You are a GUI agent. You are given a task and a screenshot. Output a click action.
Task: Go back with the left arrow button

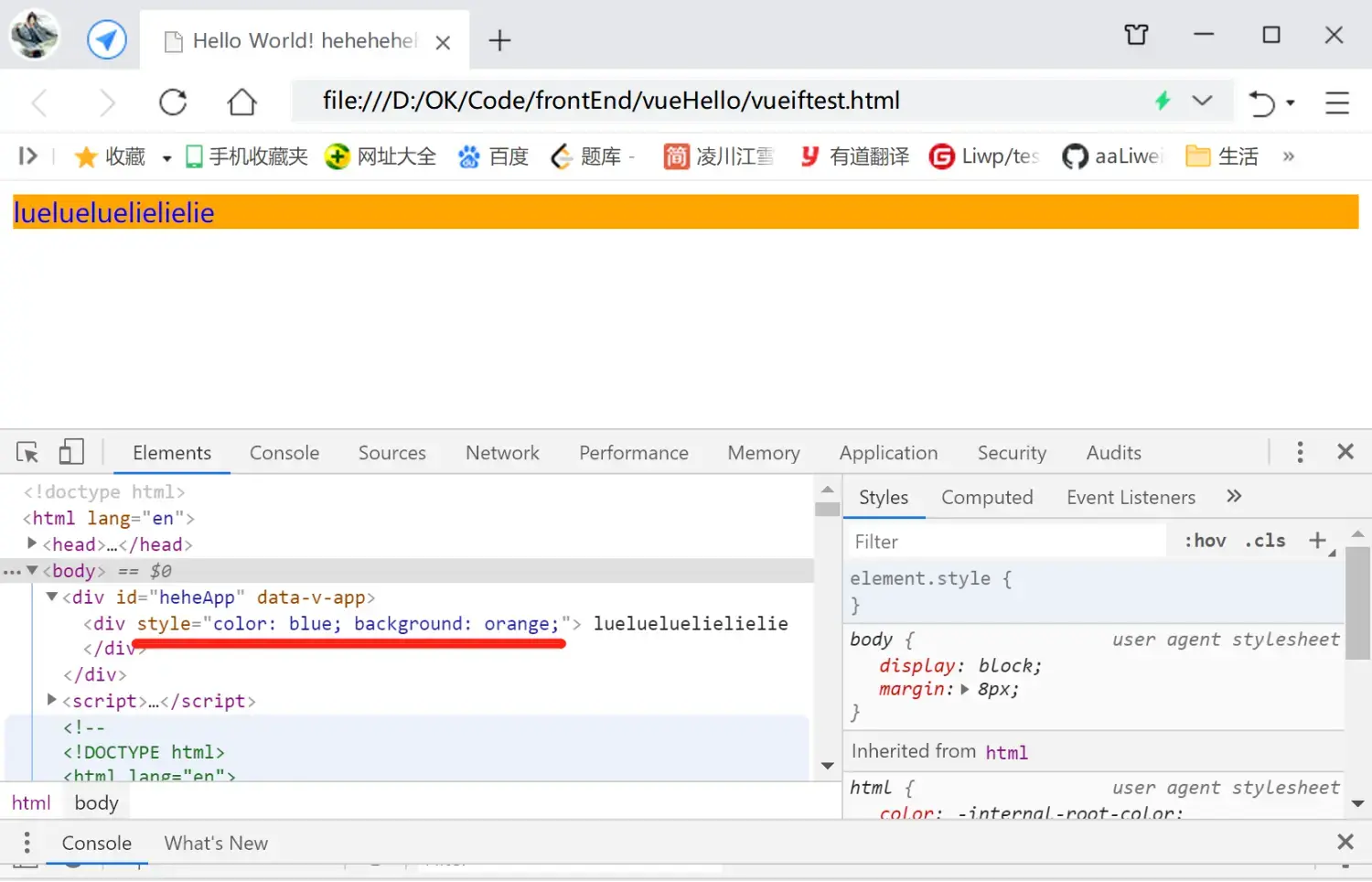(x=39, y=102)
